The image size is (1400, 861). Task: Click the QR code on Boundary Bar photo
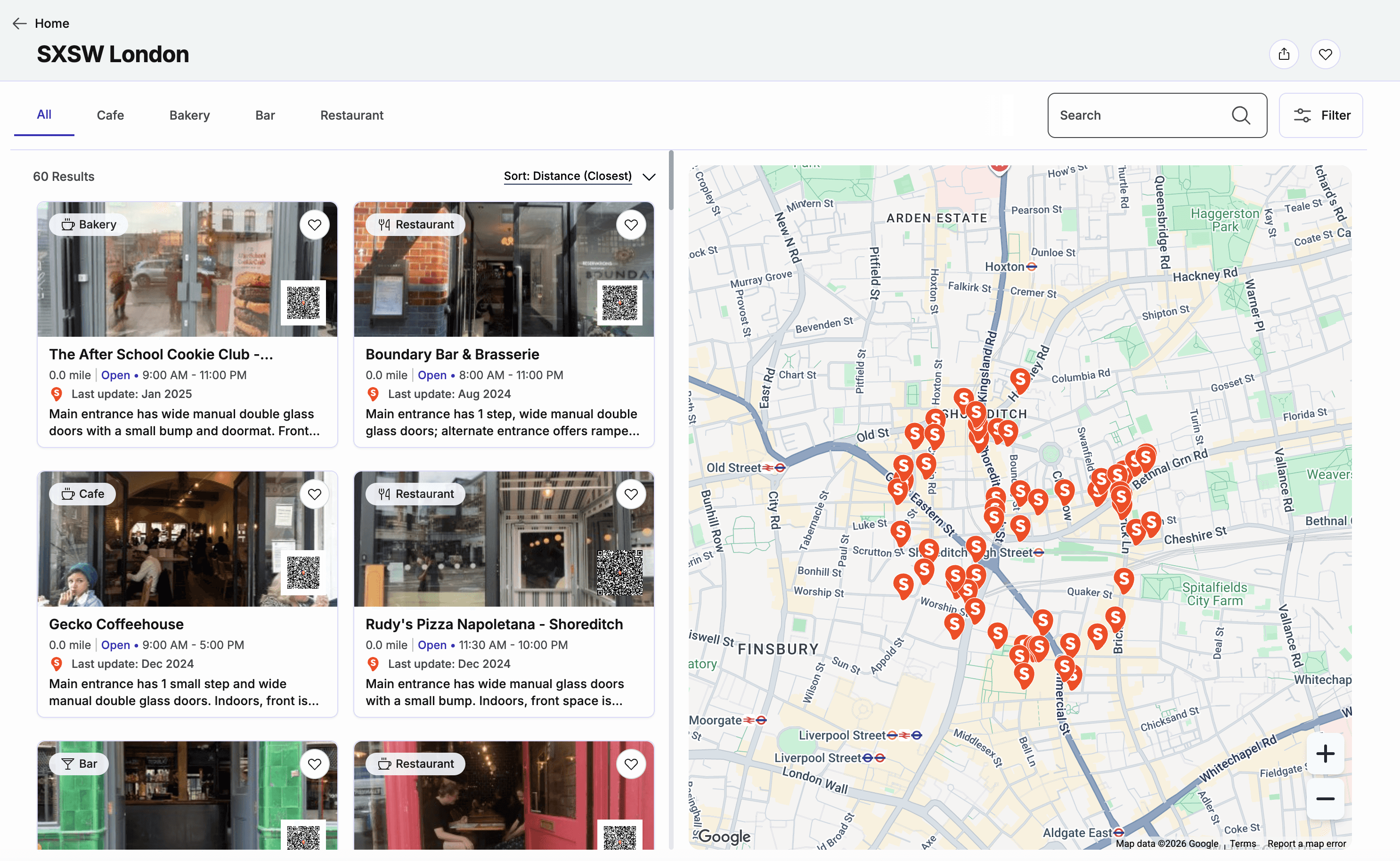pyautogui.click(x=619, y=302)
